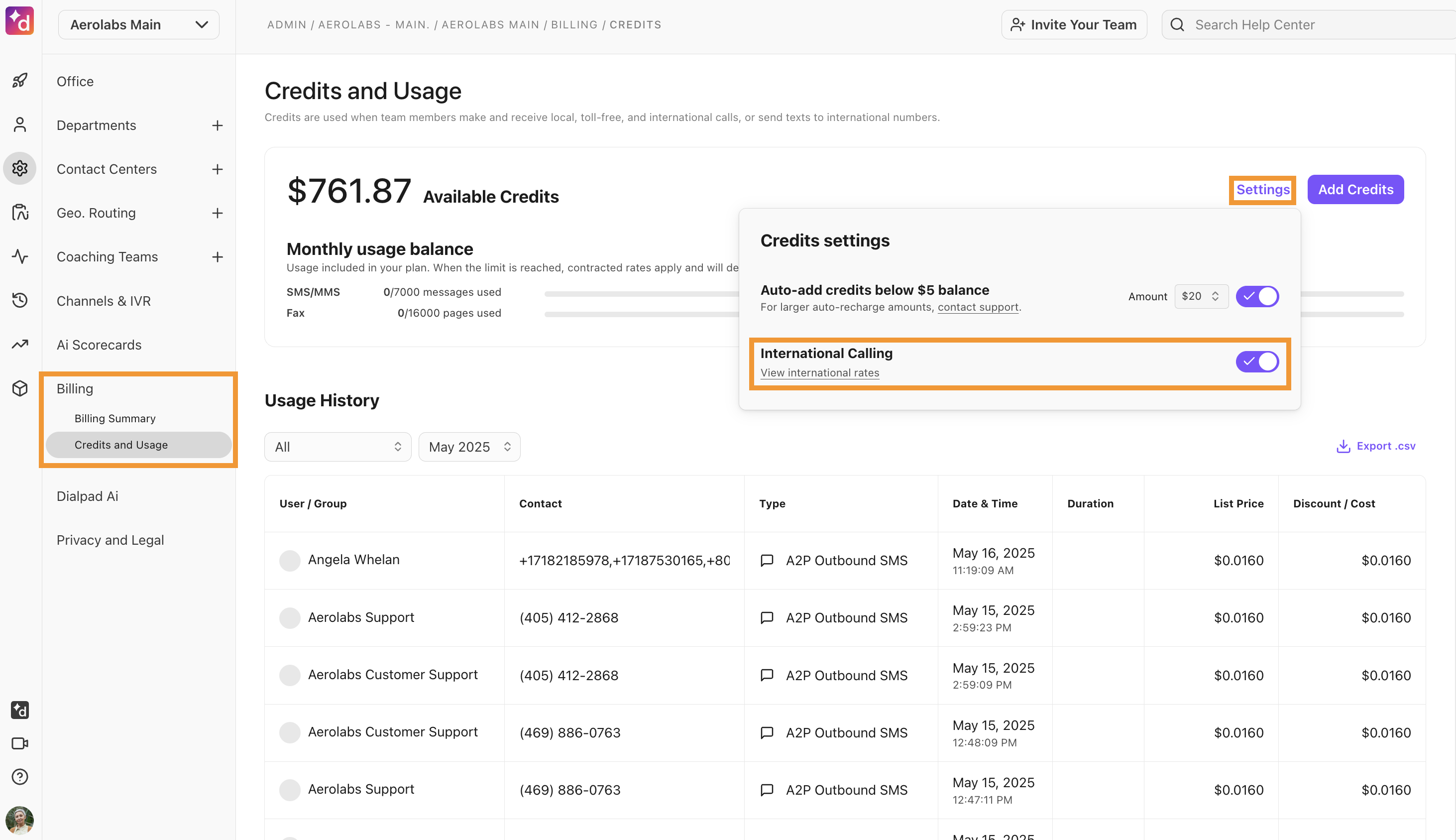Open the video meetings camera icon
The height and width of the screenshot is (840, 1456).
coord(19,743)
